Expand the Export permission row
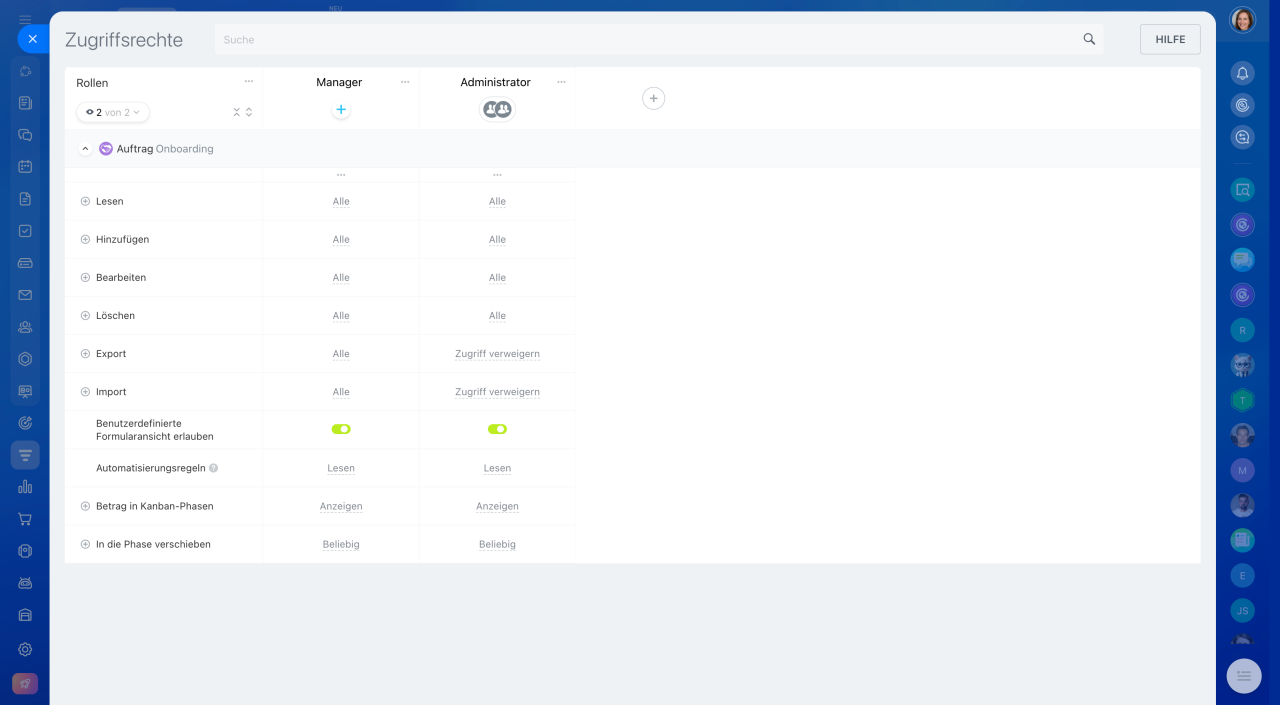 coord(85,353)
